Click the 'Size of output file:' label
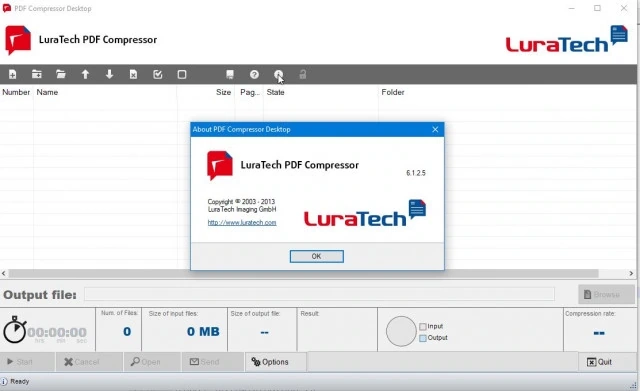Viewport: 640px width, 391px height. click(256, 313)
